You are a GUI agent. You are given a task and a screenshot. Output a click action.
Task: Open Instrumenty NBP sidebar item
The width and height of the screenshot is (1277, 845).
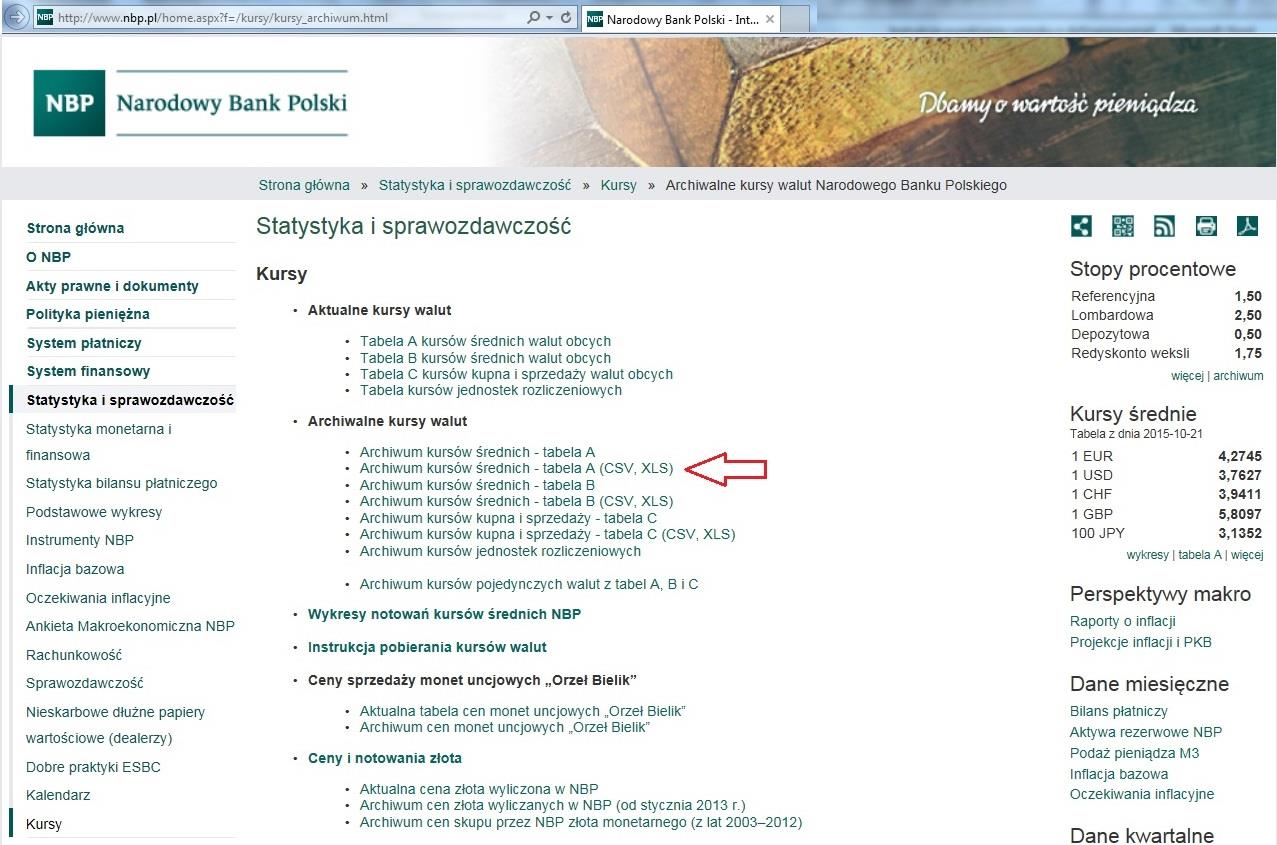pos(80,540)
